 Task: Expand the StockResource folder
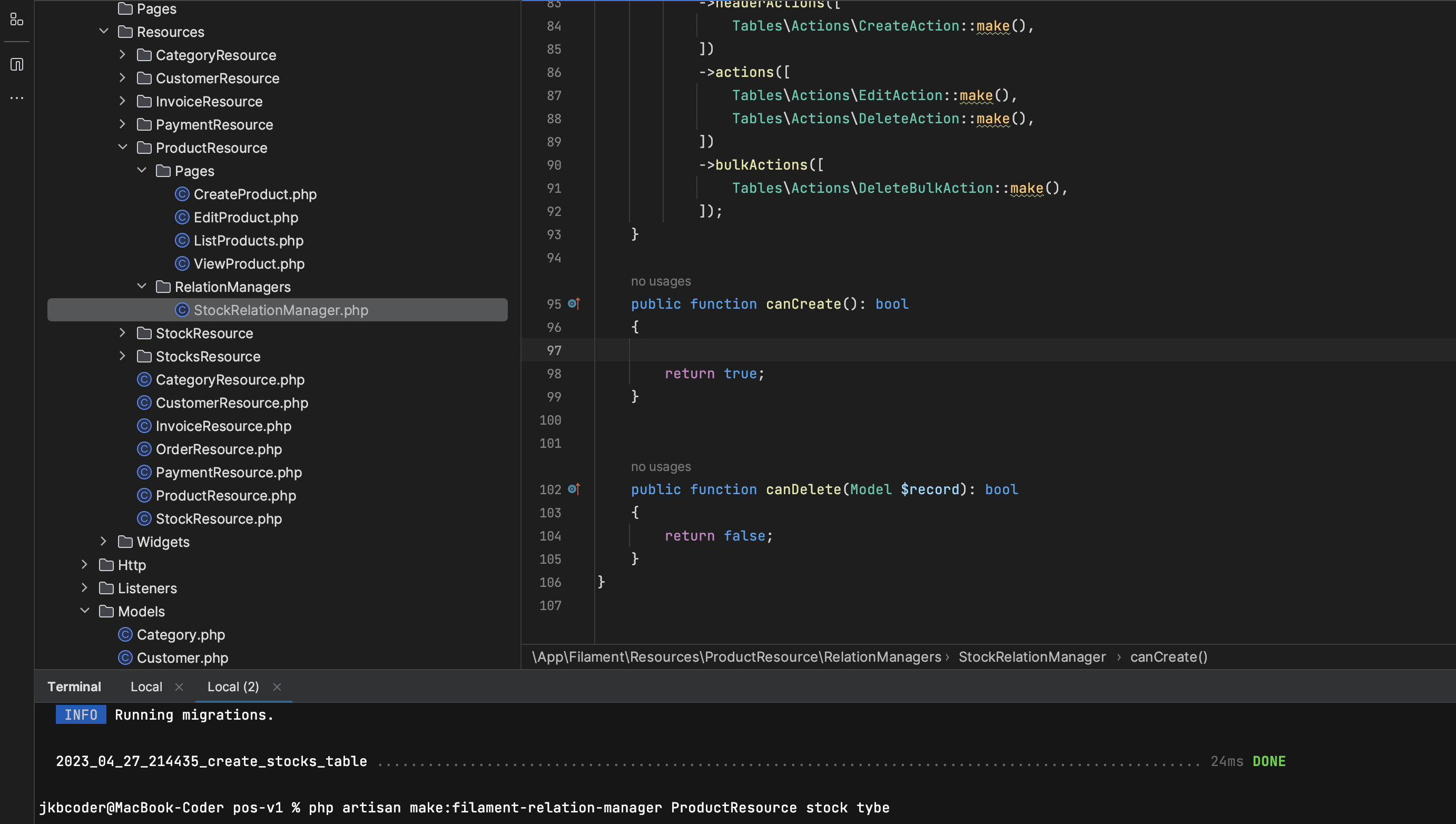[x=122, y=333]
